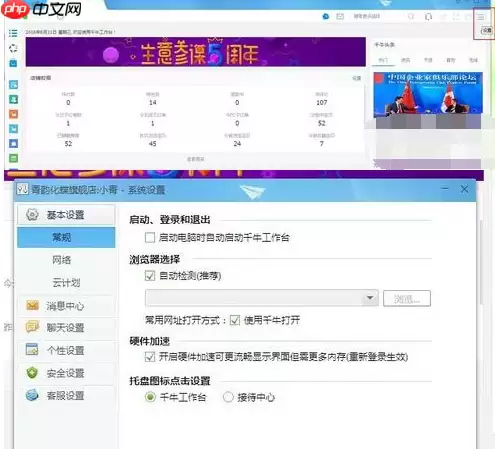Click the 设置 link in store data panel
Screen dimensions: 495x449
357,78
